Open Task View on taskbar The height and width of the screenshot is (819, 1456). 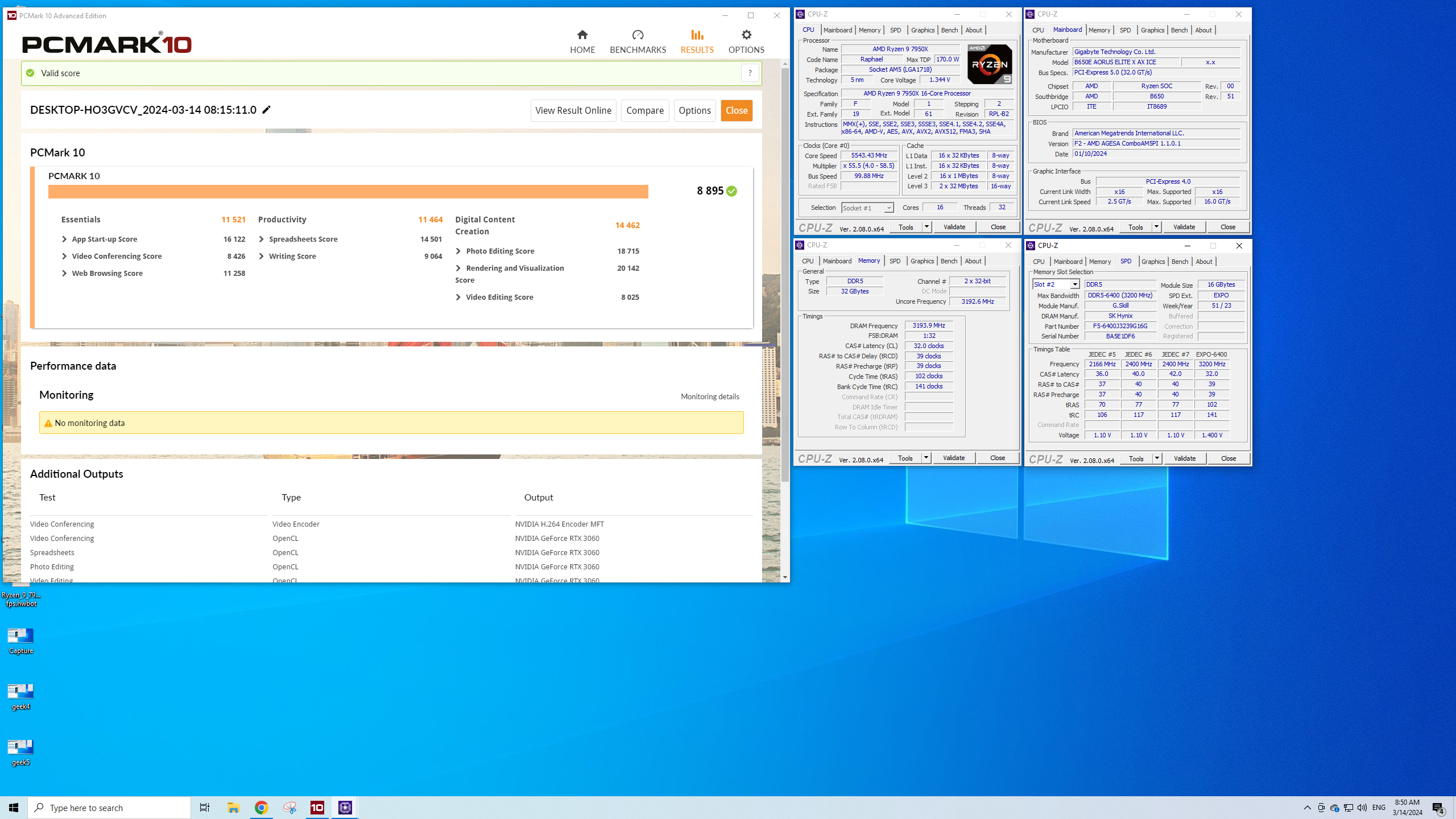(x=205, y=808)
